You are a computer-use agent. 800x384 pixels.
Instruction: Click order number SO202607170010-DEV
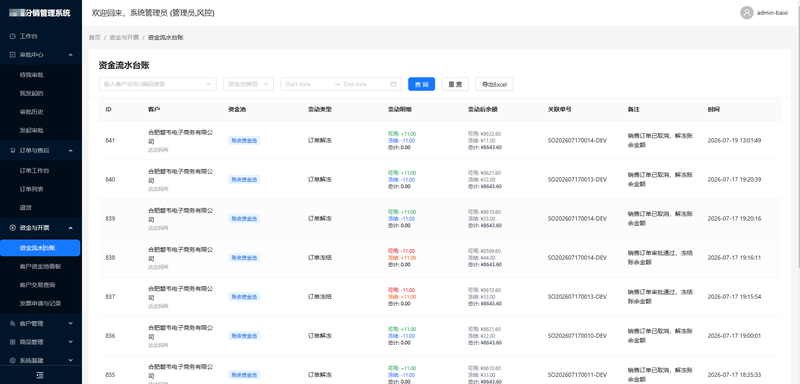pos(577,336)
